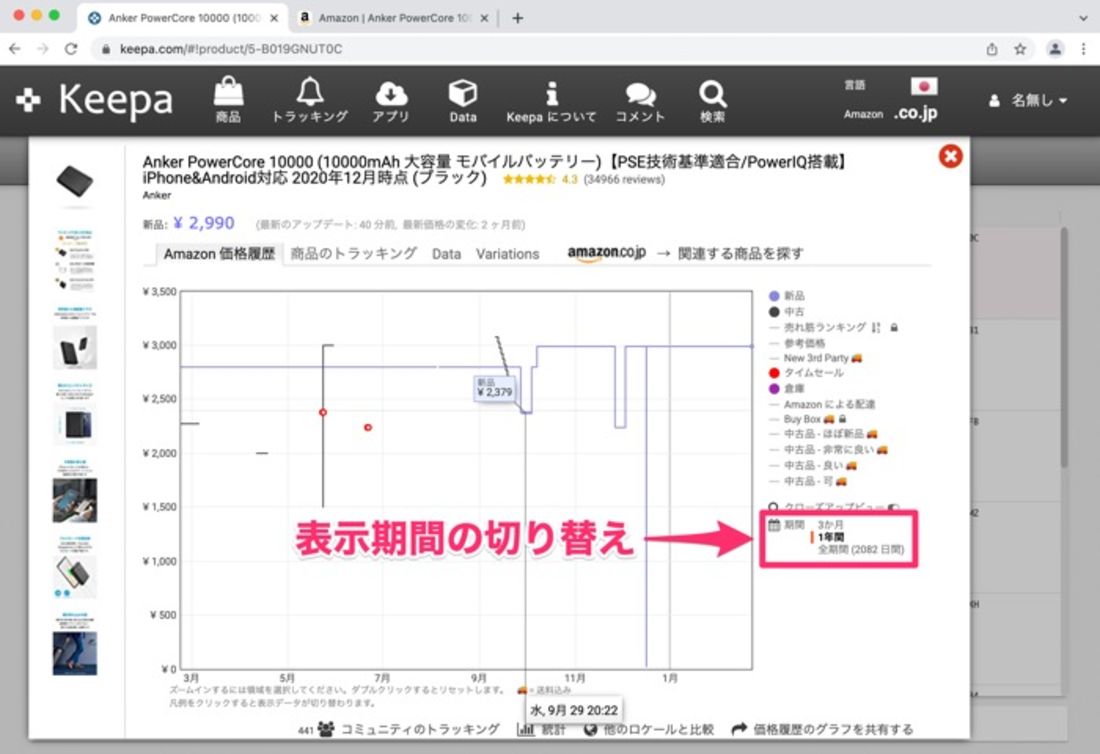Switch to the Amazon browser tab
The height and width of the screenshot is (754, 1100).
coord(394,18)
